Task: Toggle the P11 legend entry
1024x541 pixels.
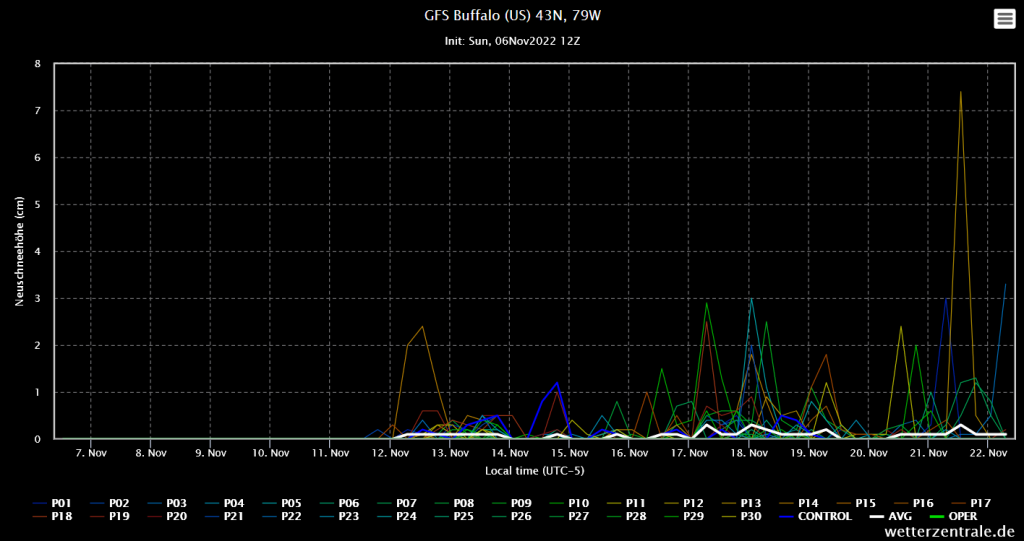Action: 636,502
